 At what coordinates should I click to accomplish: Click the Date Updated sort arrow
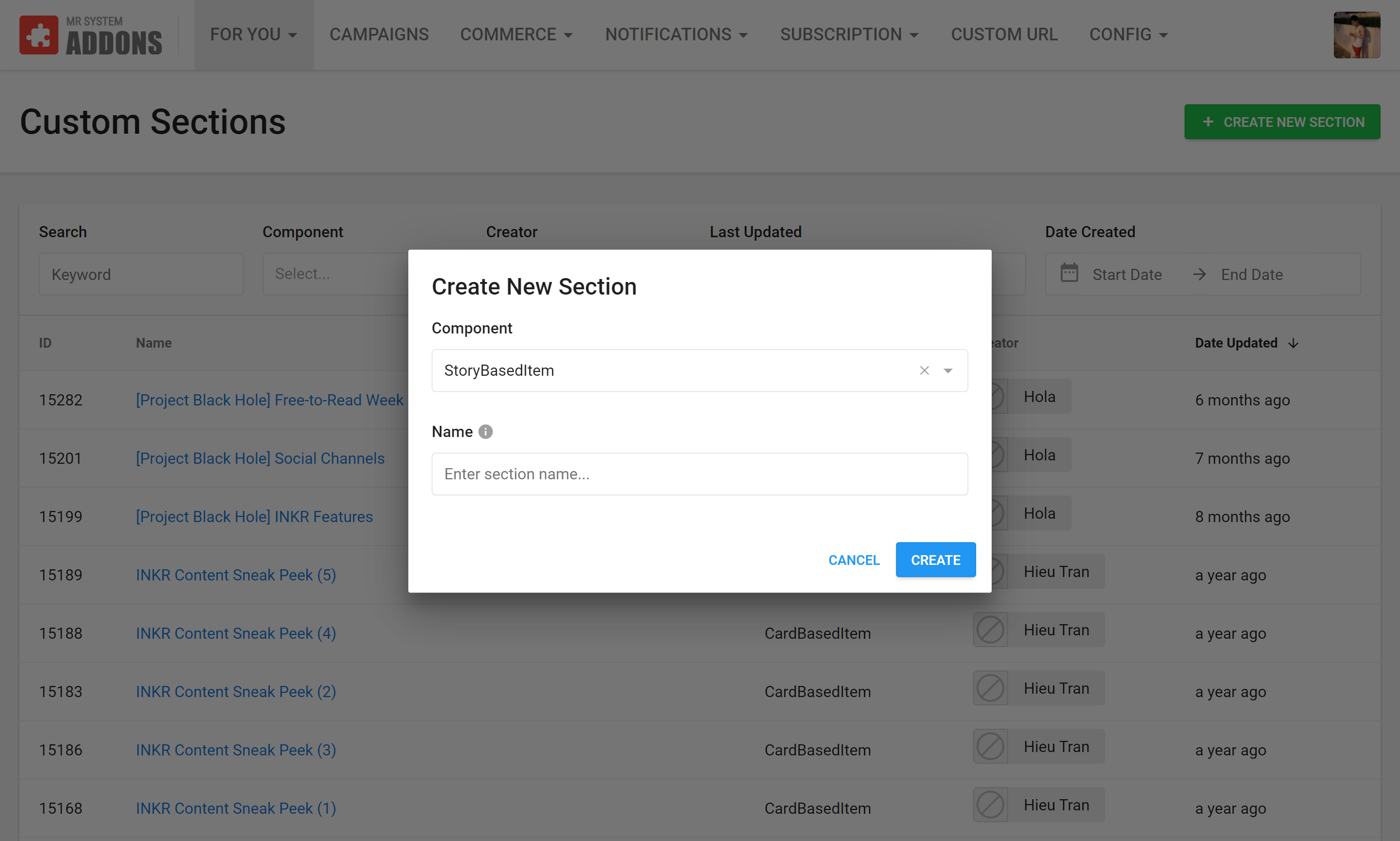[1294, 343]
